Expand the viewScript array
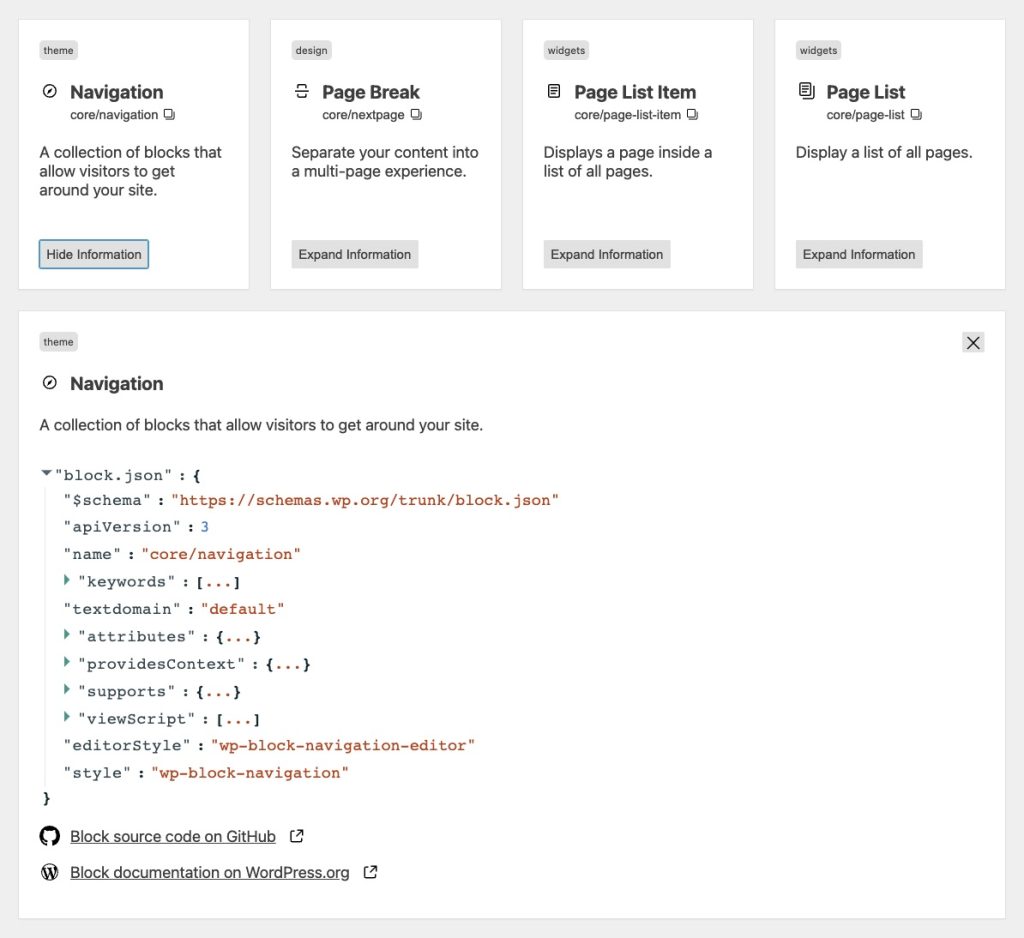 [x=67, y=717]
